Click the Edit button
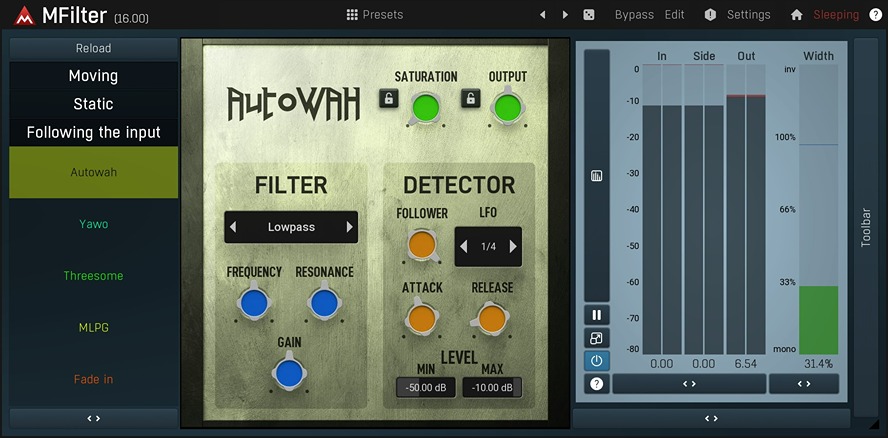888x438 pixels. 675,15
